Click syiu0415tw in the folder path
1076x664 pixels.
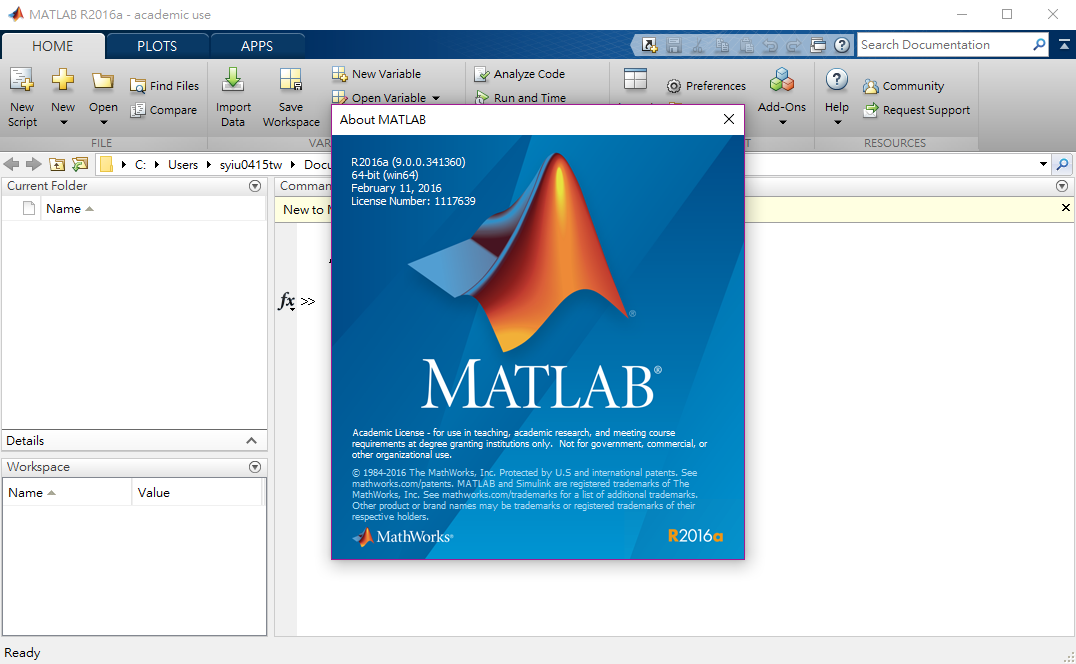(x=251, y=165)
